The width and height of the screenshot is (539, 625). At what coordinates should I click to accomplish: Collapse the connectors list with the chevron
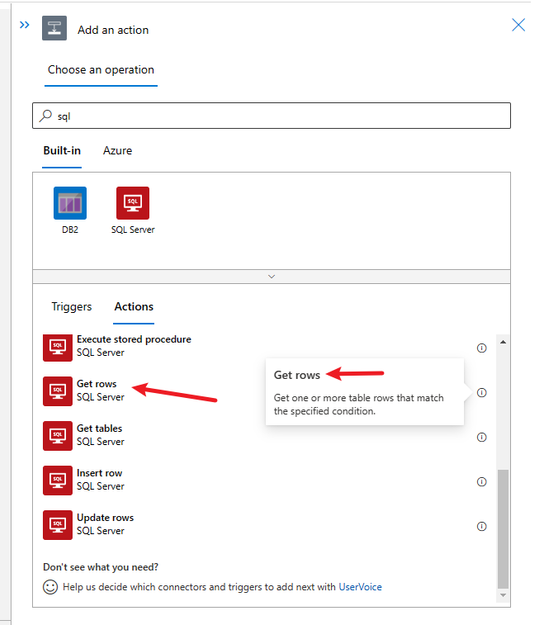point(271,276)
